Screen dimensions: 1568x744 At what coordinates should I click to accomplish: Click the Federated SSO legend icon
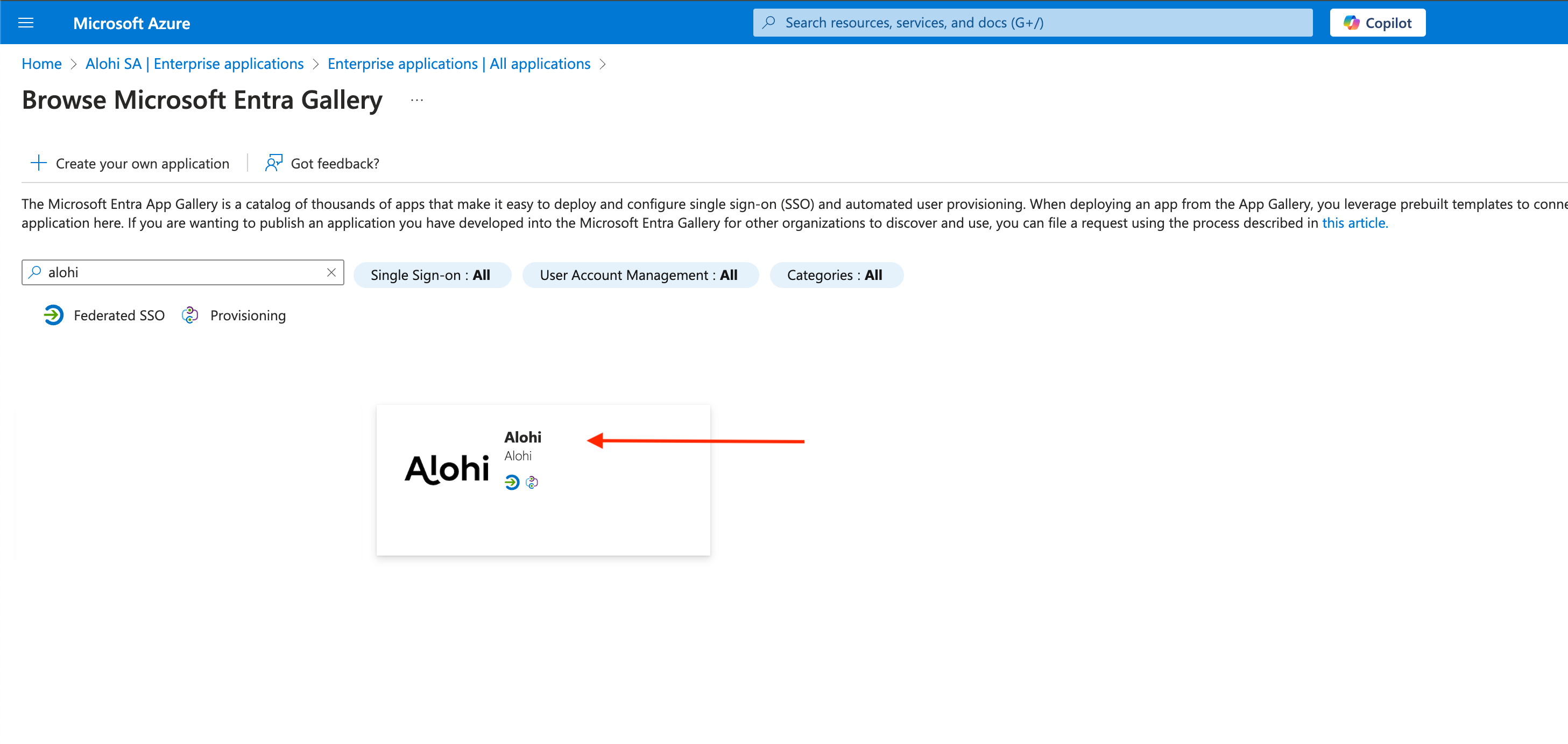pyautogui.click(x=54, y=315)
